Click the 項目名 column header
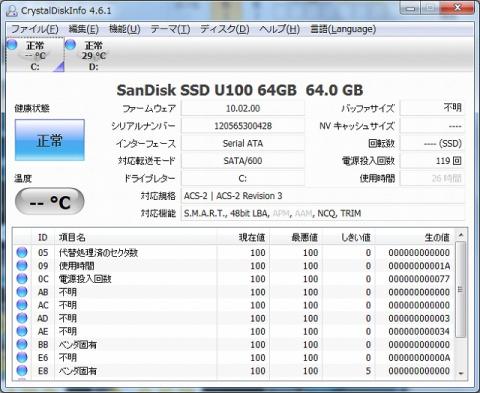 (x=135, y=237)
